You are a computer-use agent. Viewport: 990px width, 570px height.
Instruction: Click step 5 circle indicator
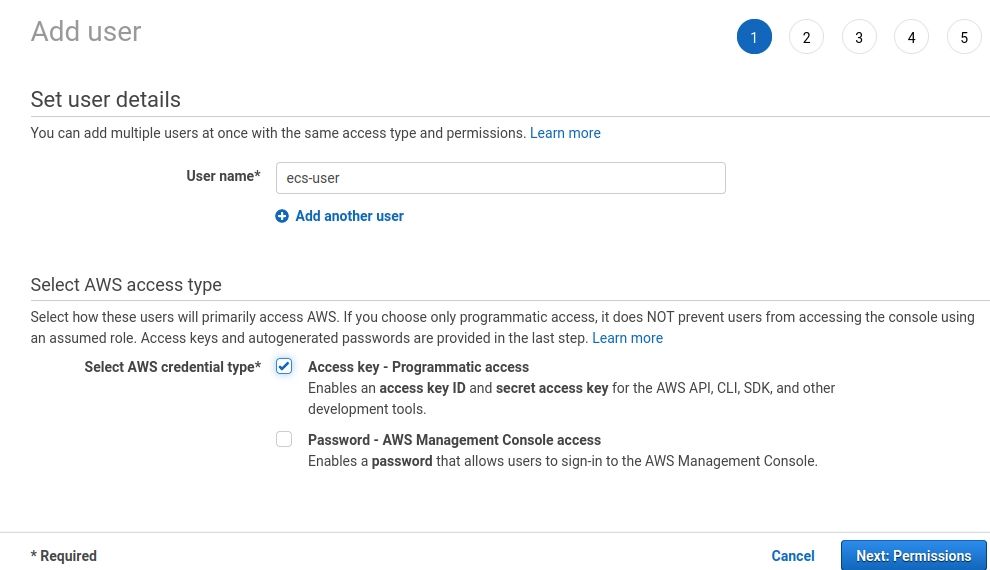[964, 38]
